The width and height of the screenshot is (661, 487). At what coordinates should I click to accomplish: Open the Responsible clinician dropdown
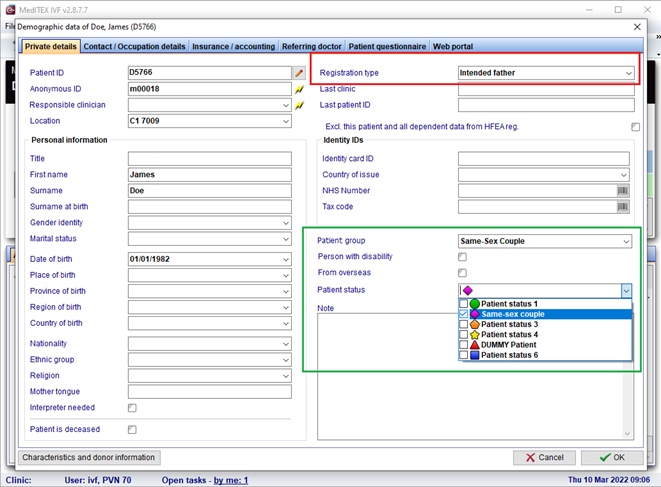click(x=286, y=105)
